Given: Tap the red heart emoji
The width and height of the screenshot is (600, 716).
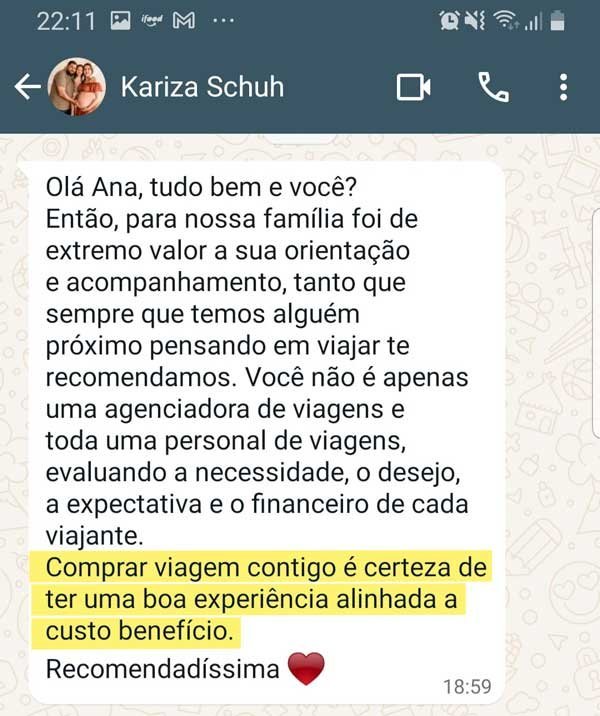Looking at the screenshot, I should [x=306, y=669].
